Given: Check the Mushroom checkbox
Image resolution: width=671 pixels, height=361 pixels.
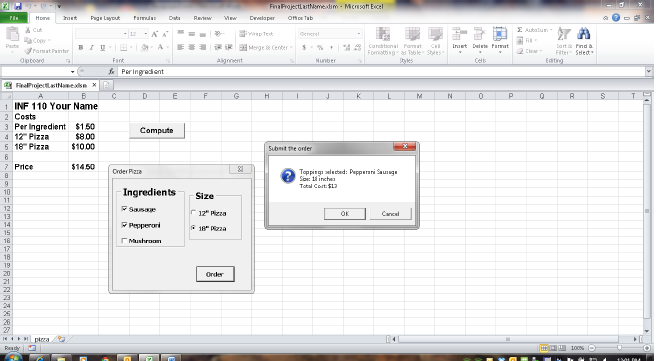Looking at the screenshot, I should (124, 240).
